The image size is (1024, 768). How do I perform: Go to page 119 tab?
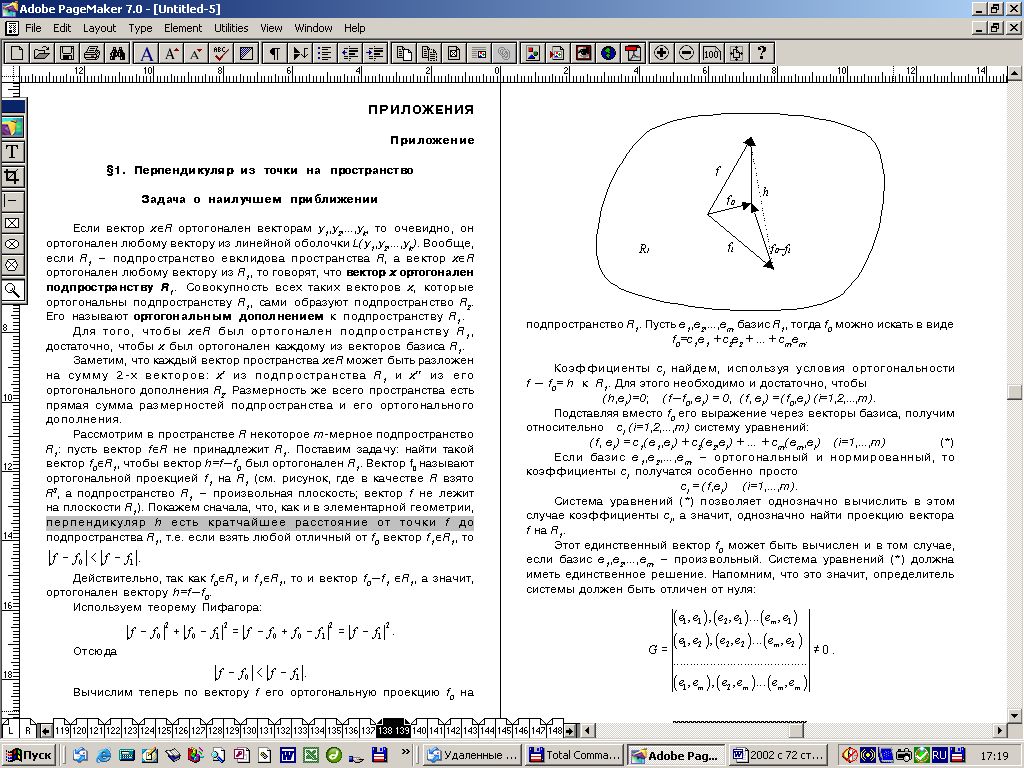pyautogui.click(x=62, y=730)
